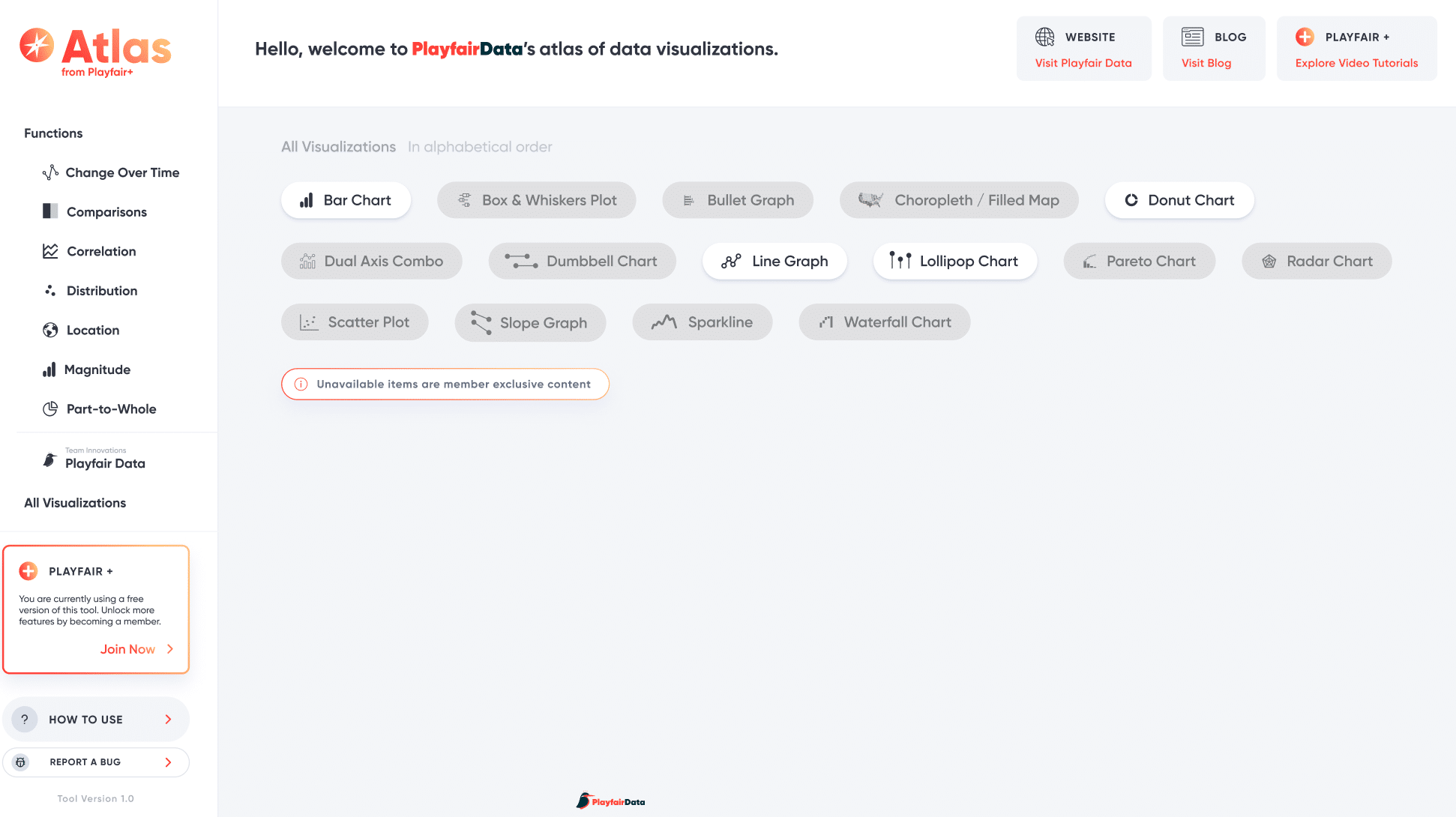Click the Change Over Time line icon
Screen dimensions: 1456x817
[50, 172]
